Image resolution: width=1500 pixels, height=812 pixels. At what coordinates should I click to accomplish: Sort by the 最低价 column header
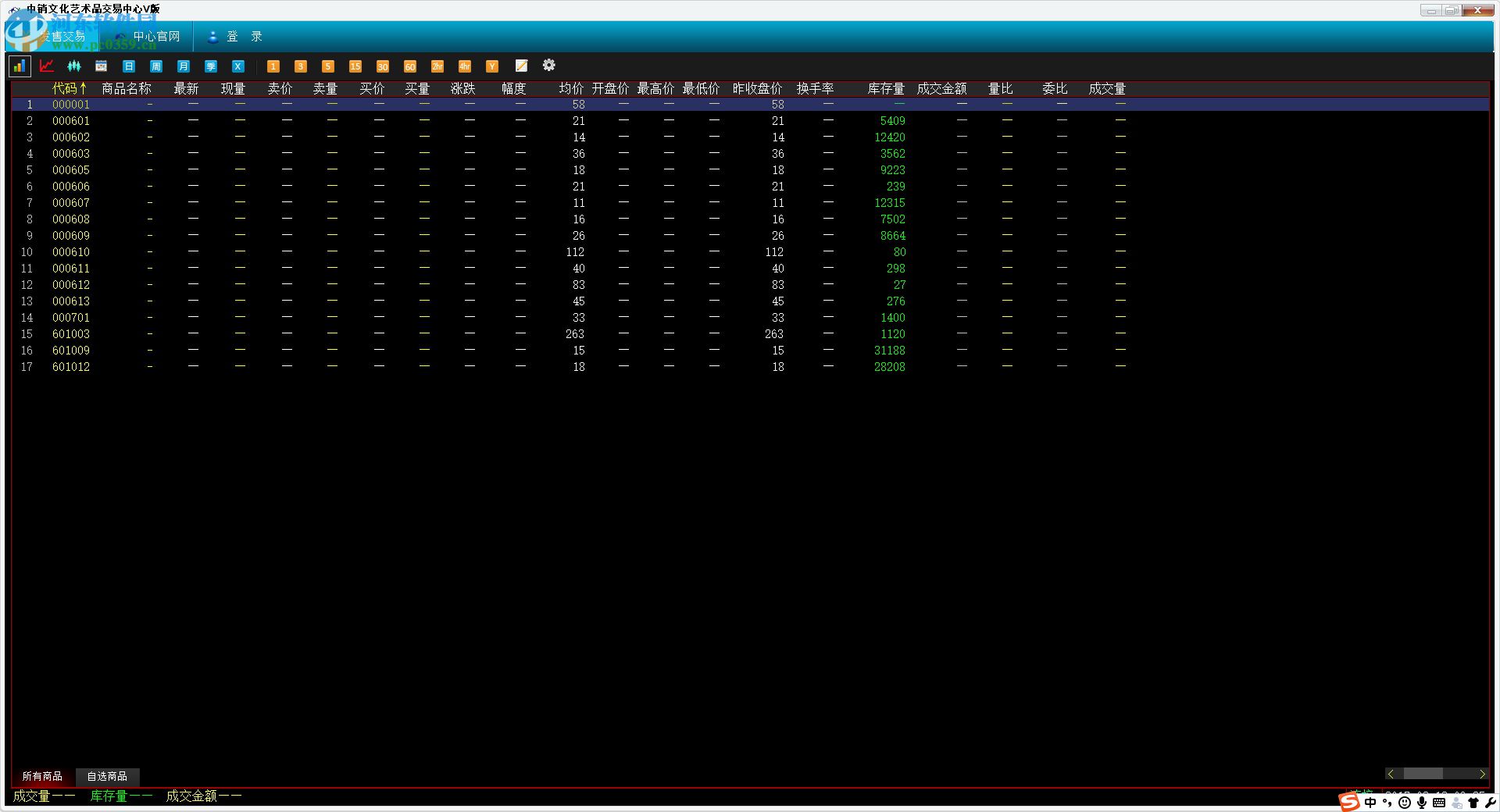[701, 88]
